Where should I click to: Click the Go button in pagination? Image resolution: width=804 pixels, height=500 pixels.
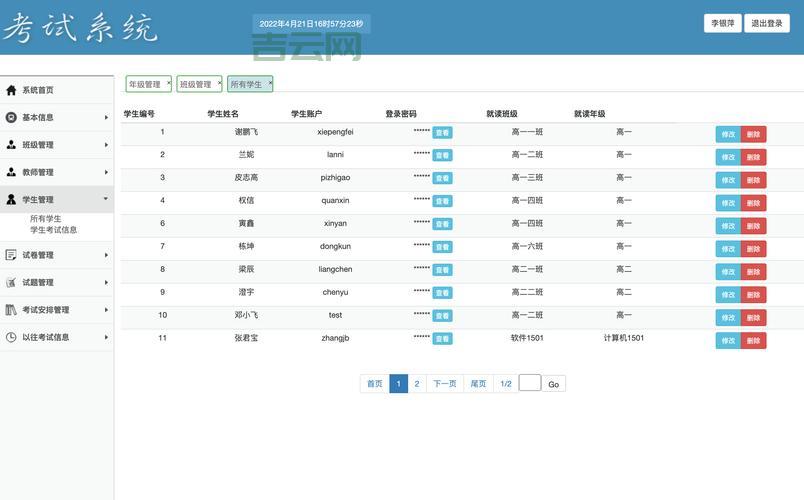(553, 384)
